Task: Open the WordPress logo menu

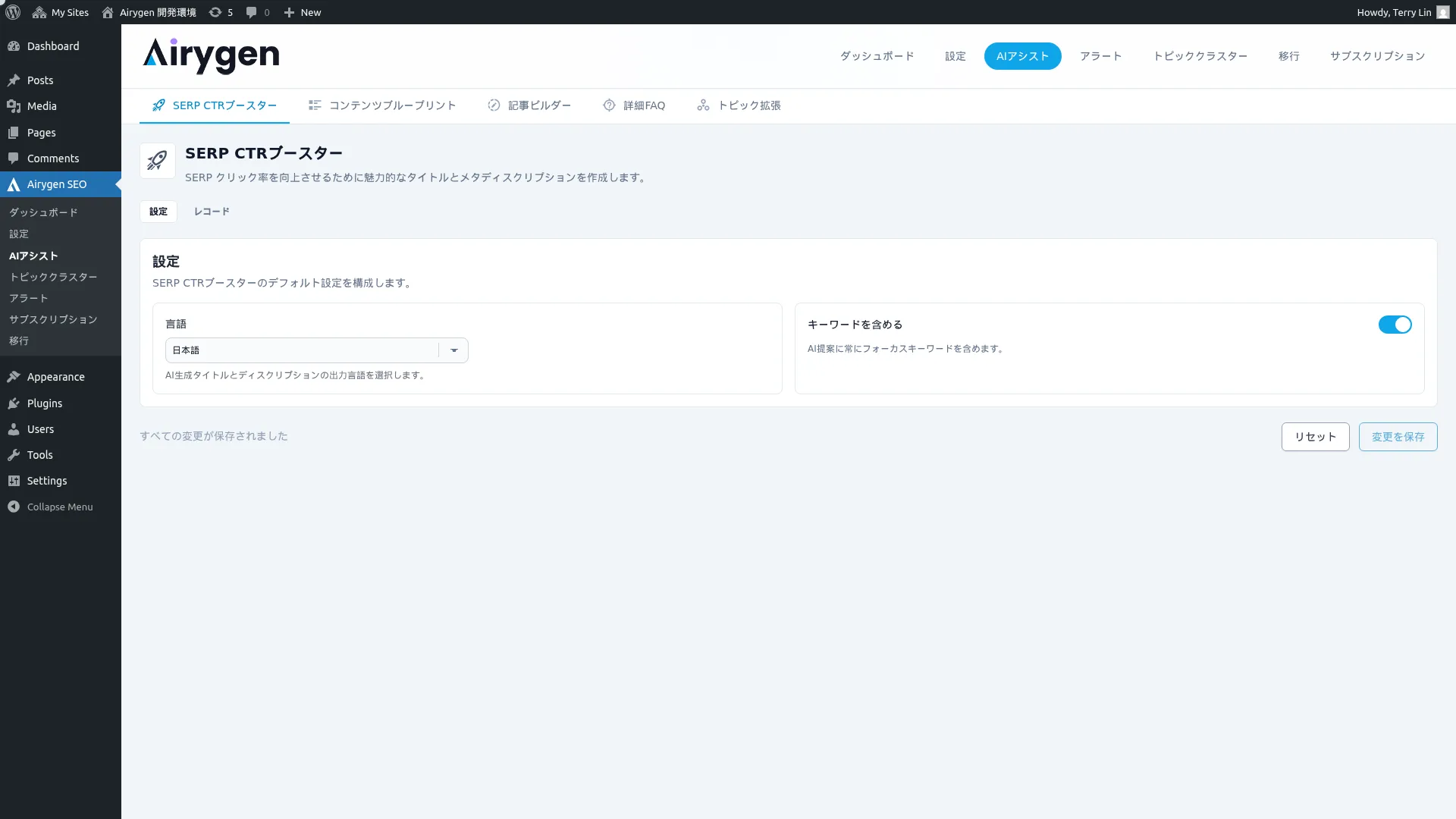Action: tap(13, 12)
